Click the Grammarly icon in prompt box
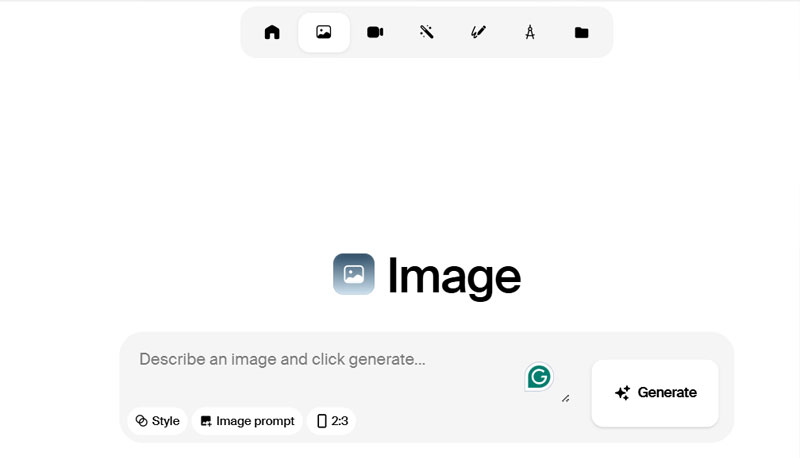The height and width of the screenshot is (458, 800). 539,377
